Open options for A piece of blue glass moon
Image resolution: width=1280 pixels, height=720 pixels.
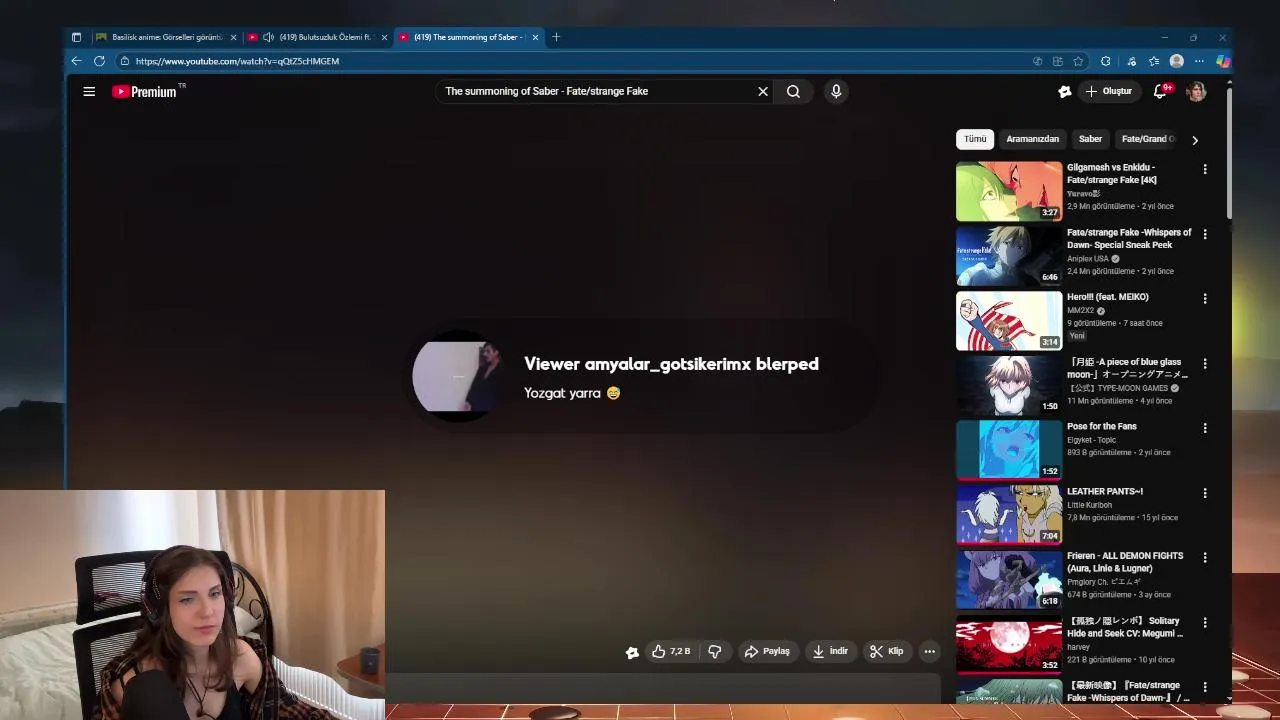(x=1205, y=363)
